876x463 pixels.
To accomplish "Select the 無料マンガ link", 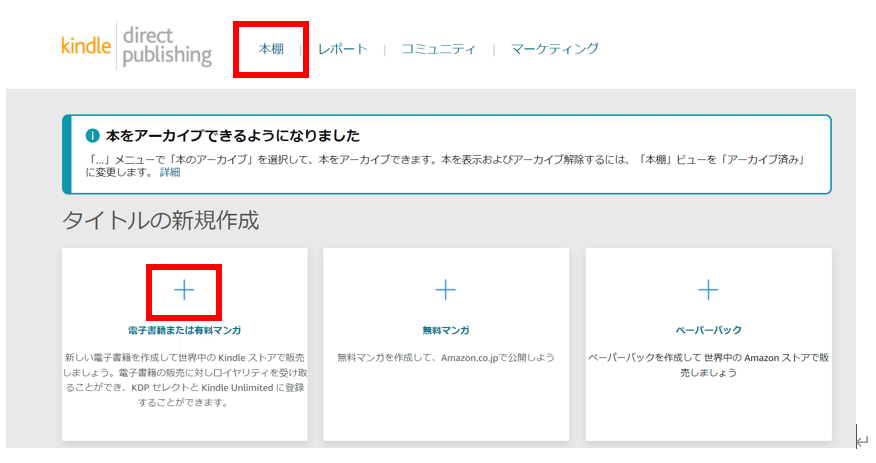I will point(445,330).
